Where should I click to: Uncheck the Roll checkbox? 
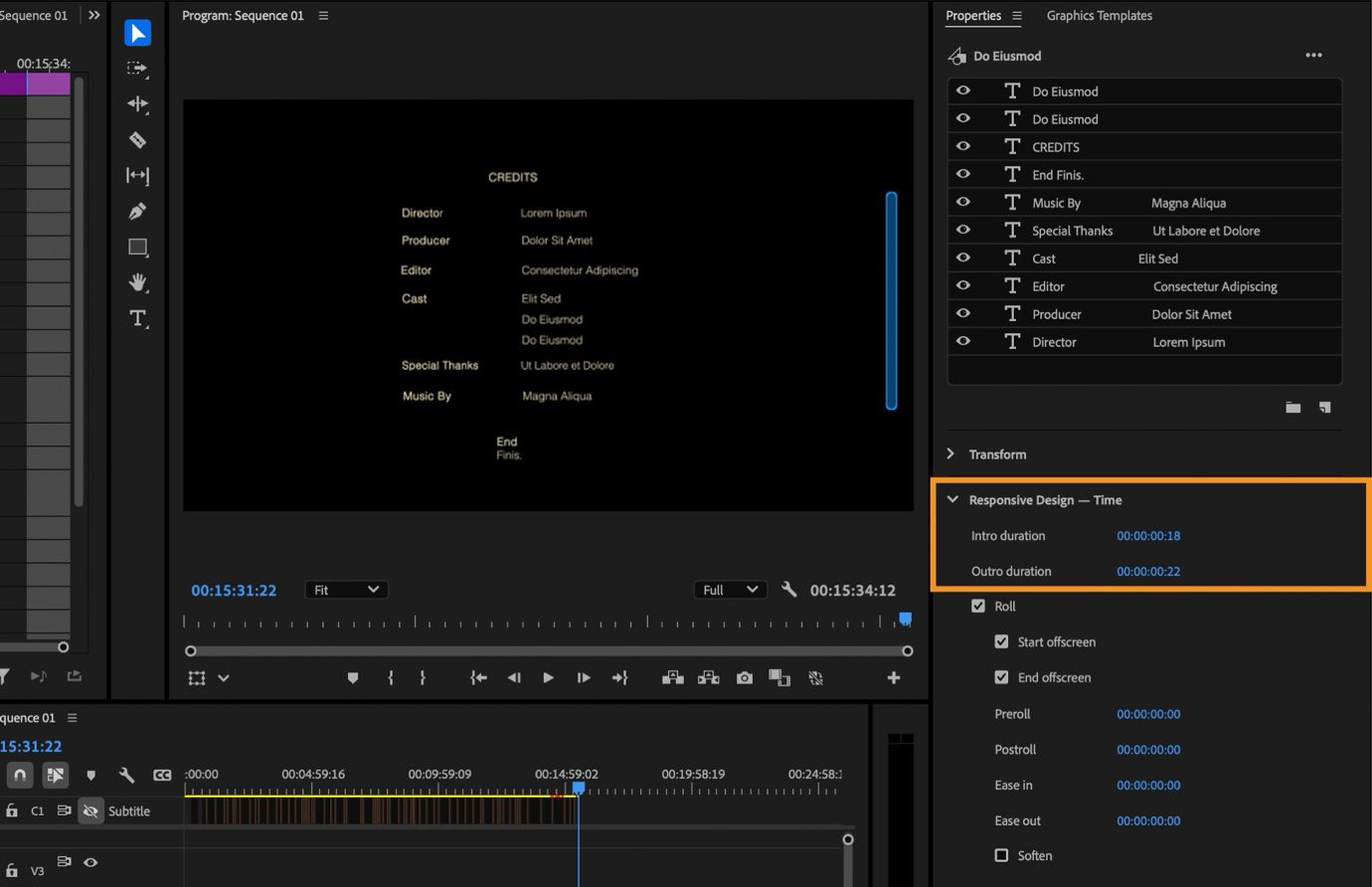coord(979,606)
